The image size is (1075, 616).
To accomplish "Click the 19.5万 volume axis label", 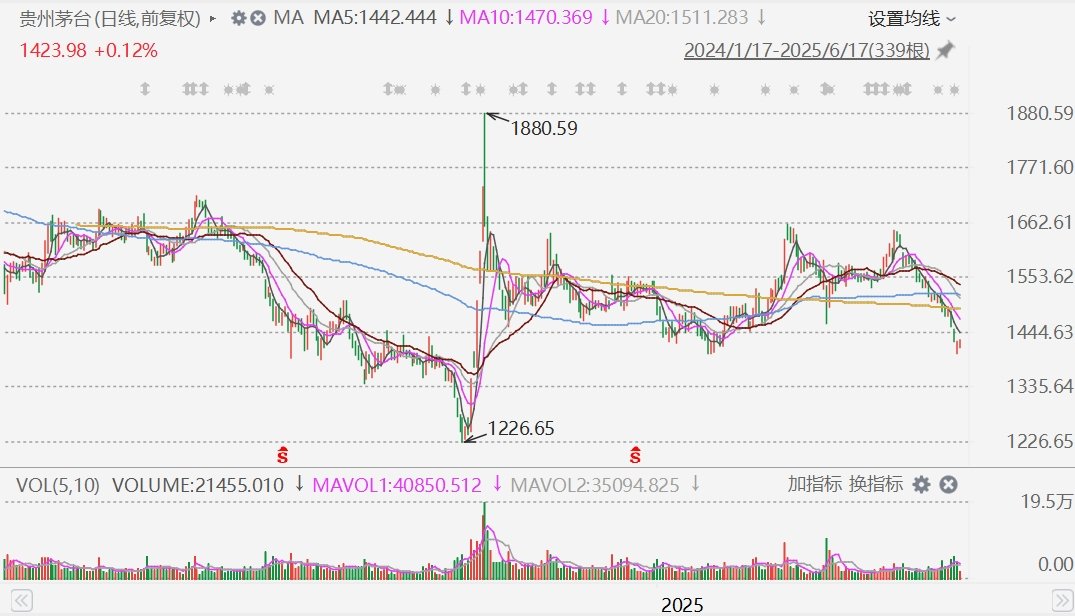I will 1046,502.
